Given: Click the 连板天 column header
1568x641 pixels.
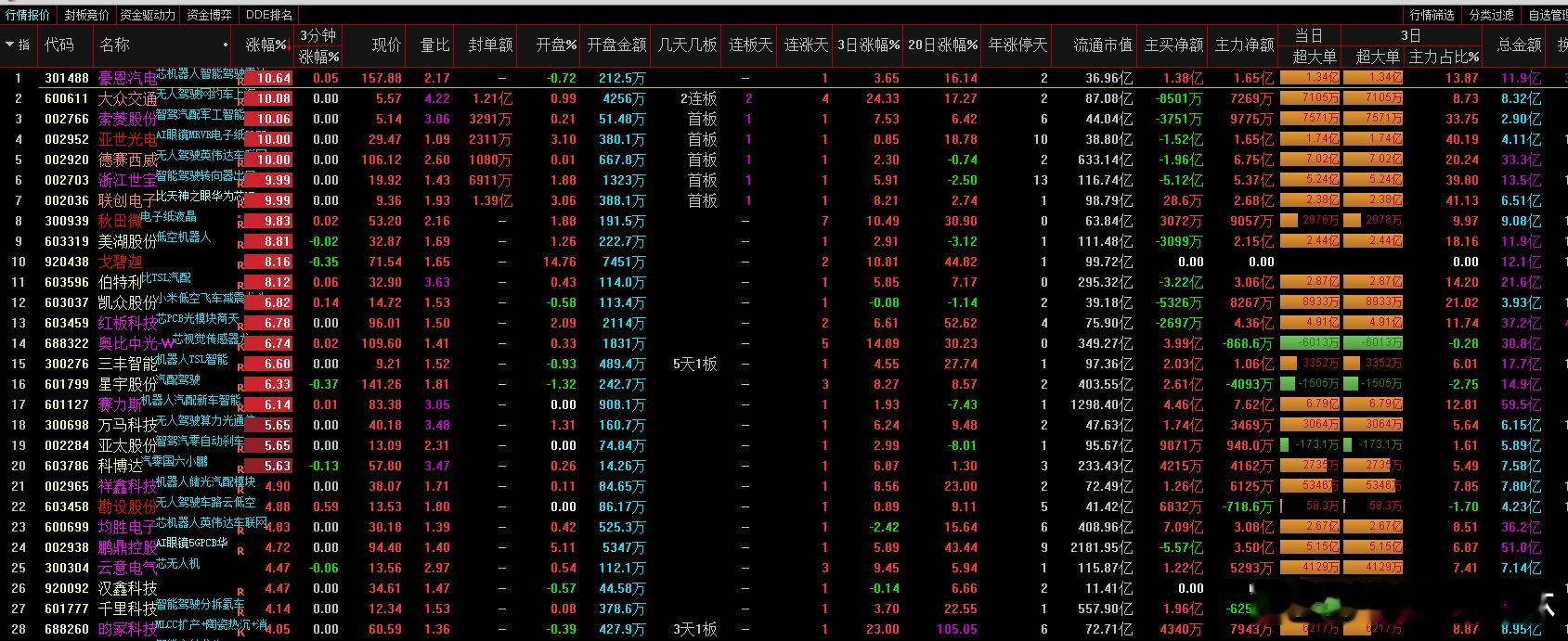Looking at the screenshot, I should (750, 45).
